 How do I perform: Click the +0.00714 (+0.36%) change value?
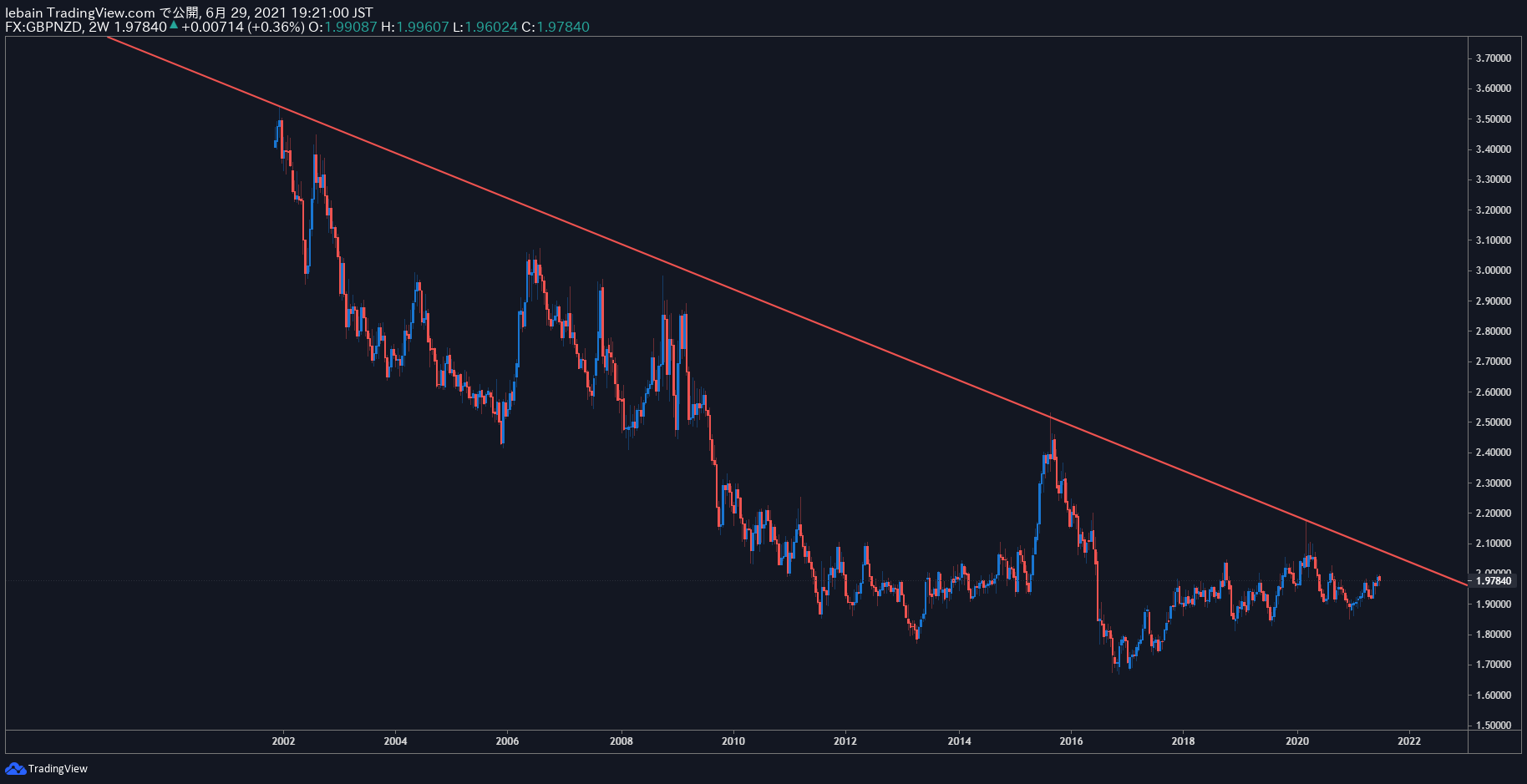pyautogui.click(x=242, y=27)
